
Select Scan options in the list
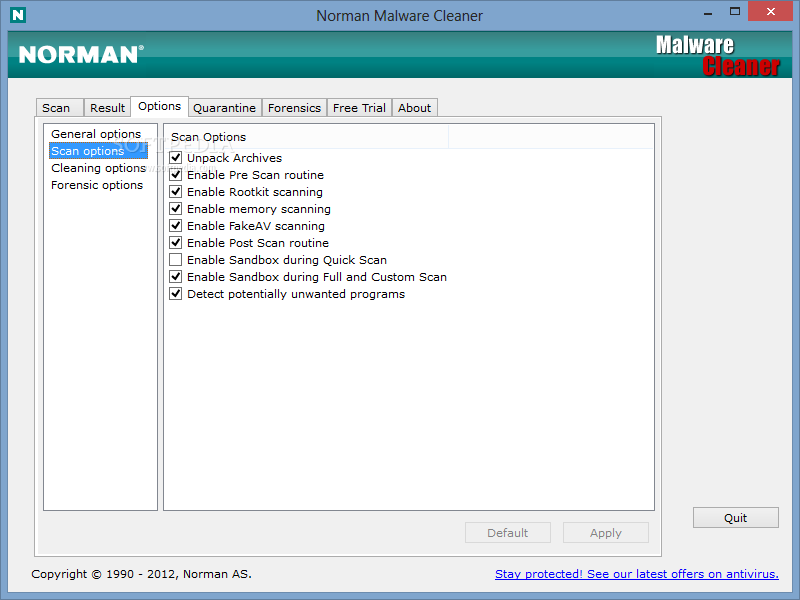click(x=98, y=151)
